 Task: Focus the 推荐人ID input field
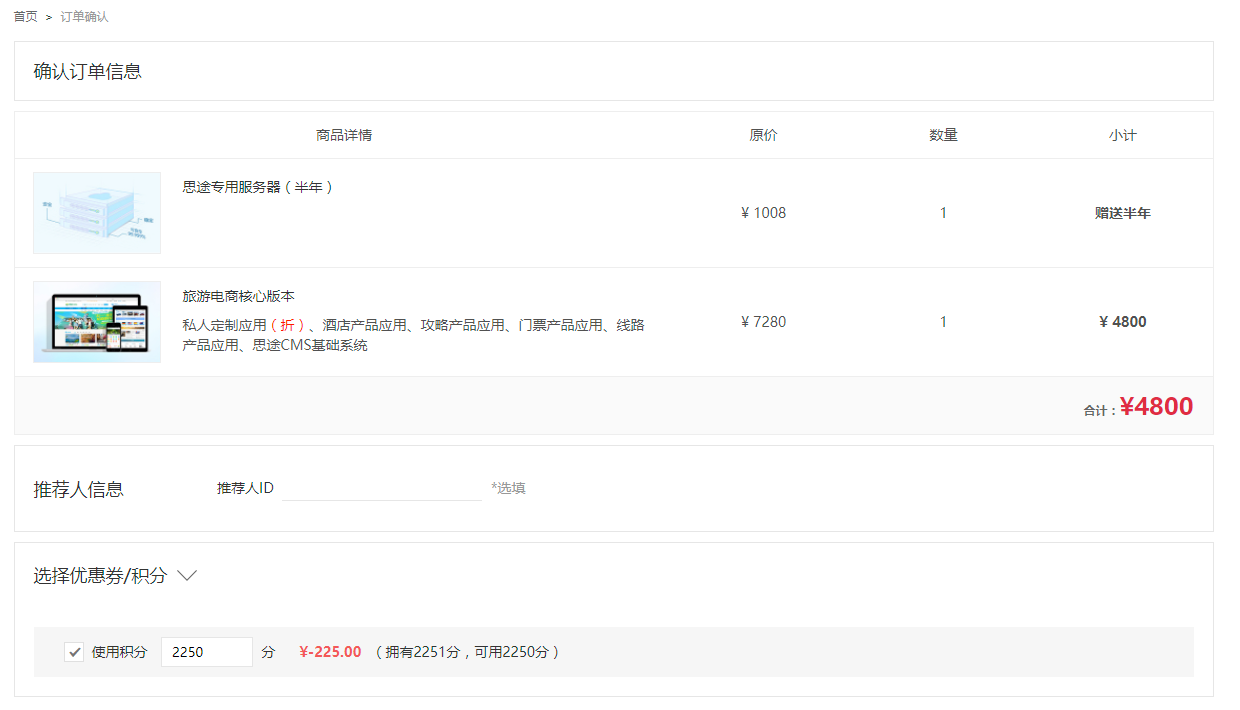tap(382, 488)
